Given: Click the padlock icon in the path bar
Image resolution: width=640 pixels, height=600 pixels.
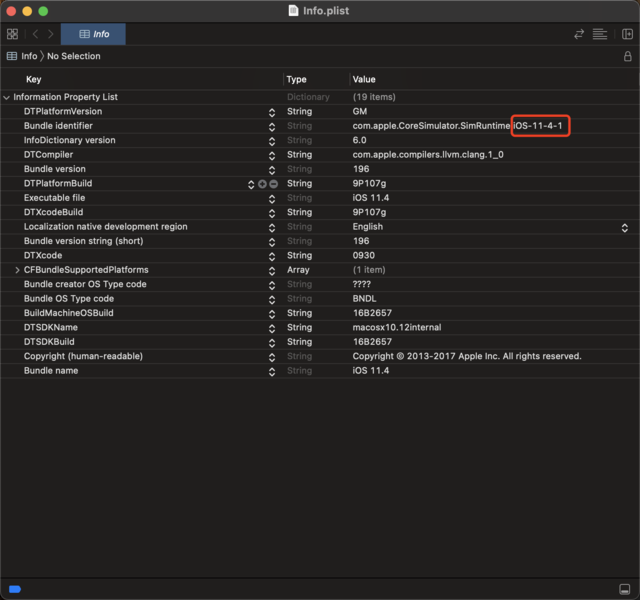Looking at the screenshot, I should 627,57.
